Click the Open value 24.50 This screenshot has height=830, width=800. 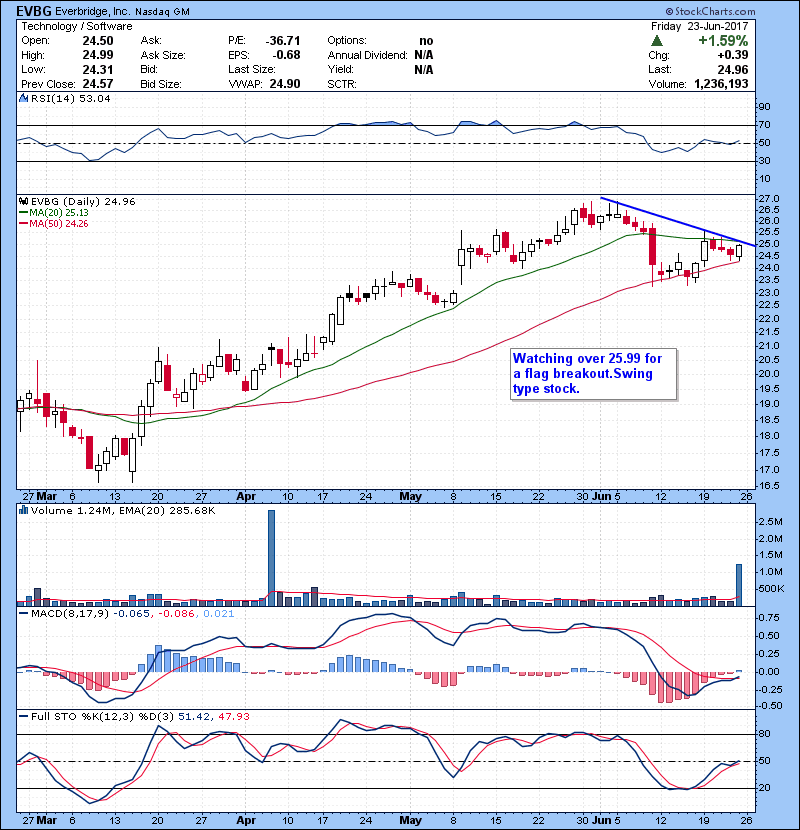(x=98, y=41)
